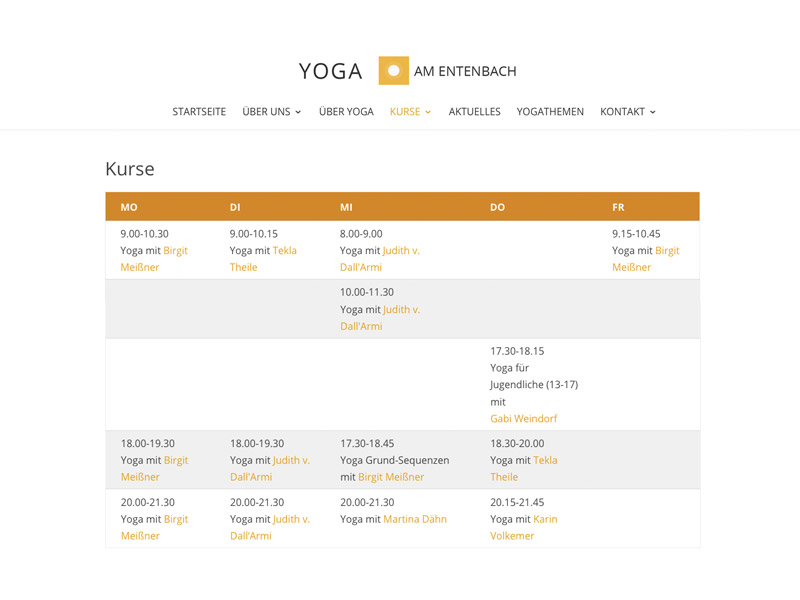800x600 pixels.
Task: Click the AM ENTENBACH site title
Action: coord(465,71)
